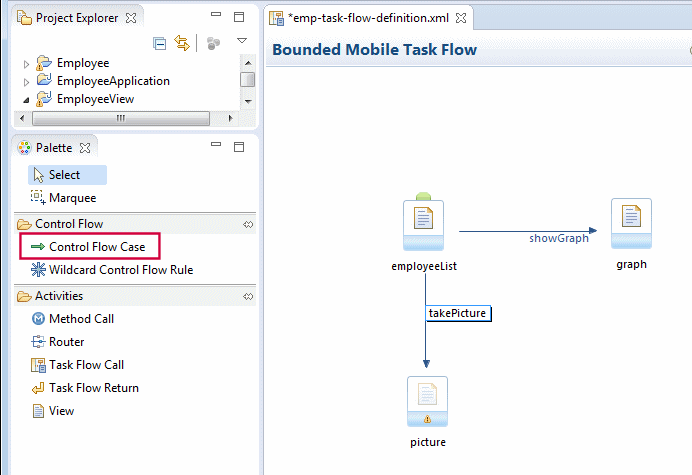Close the Project Explorer view
Screen dimensions: 692x475
[x=131, y=18]
